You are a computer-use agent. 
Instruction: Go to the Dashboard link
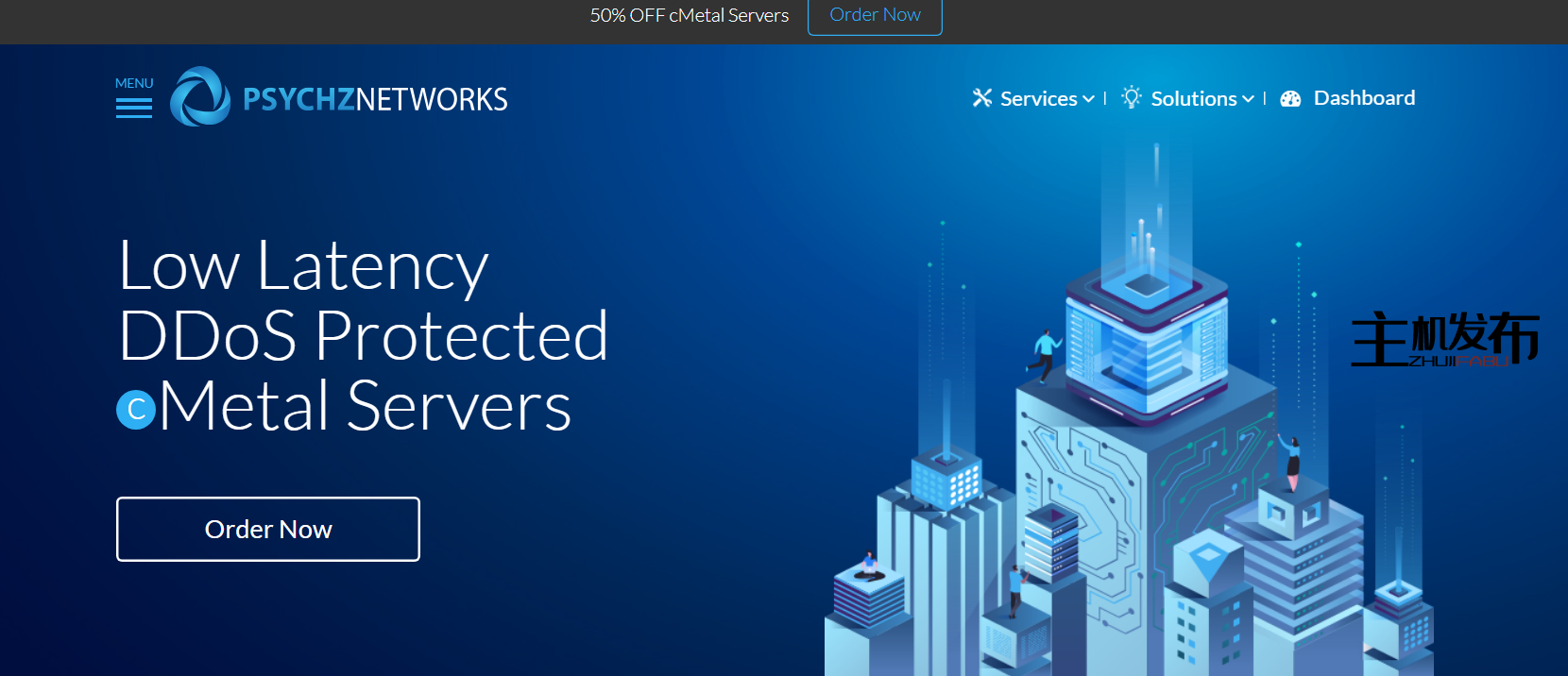(1364, 98)
